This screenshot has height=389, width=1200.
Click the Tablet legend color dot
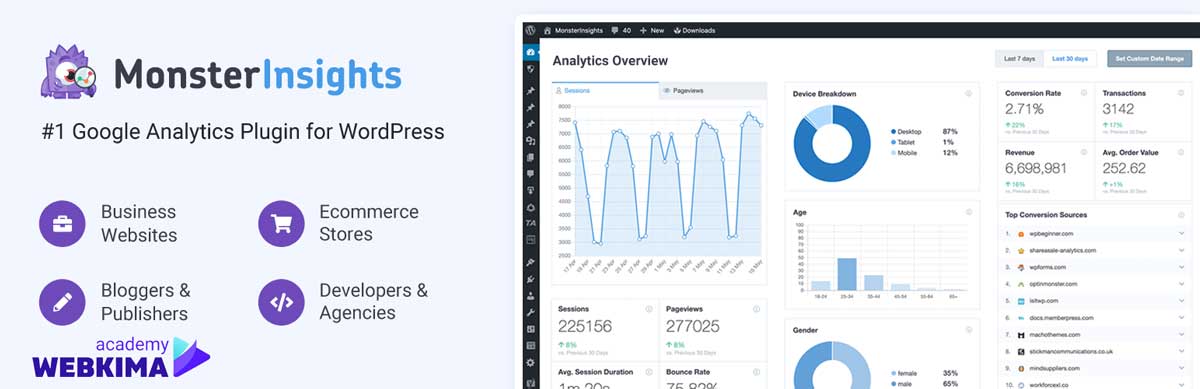click(892, 142)
